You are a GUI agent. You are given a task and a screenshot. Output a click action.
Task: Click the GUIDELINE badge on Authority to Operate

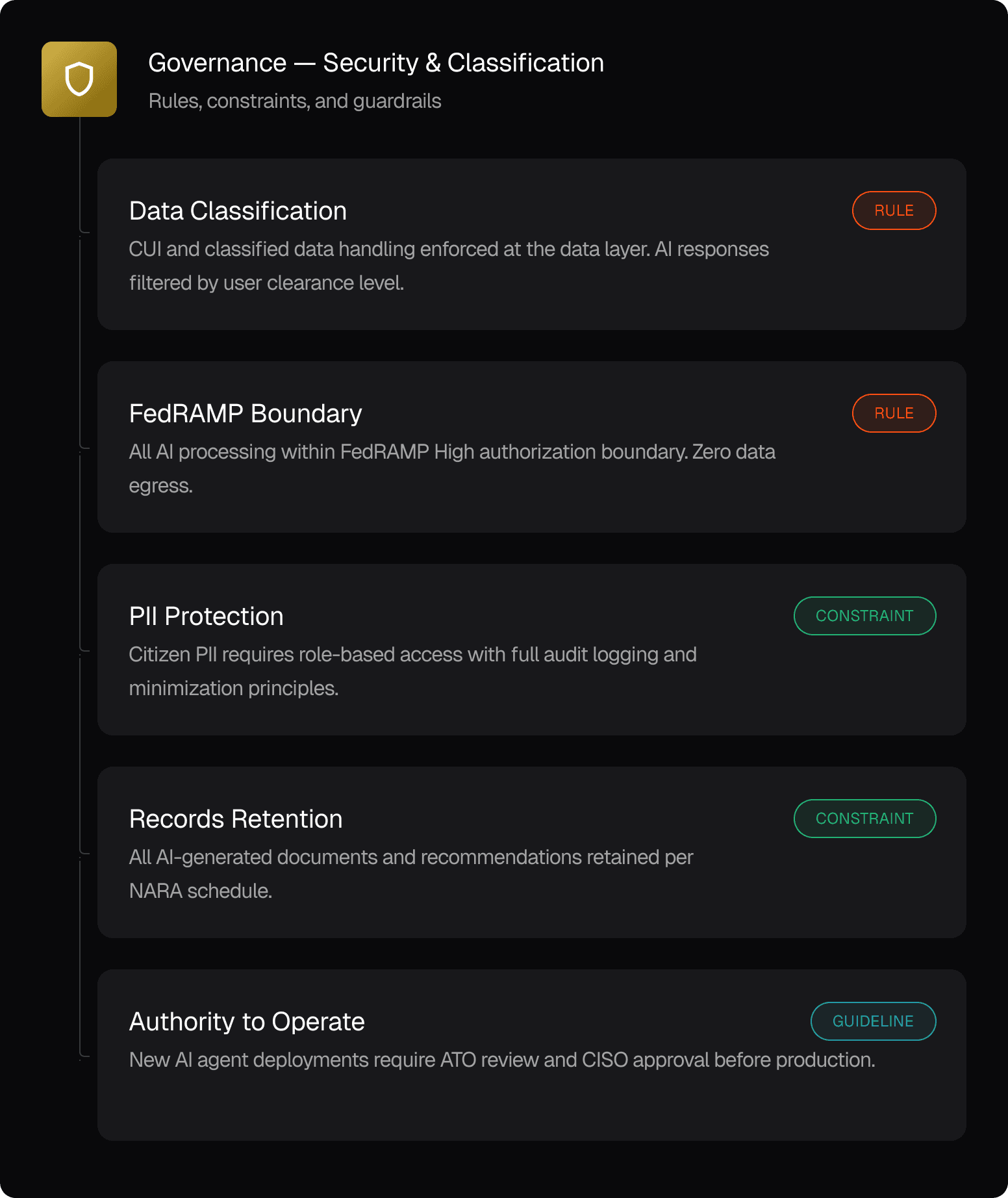pos(873,1021)
